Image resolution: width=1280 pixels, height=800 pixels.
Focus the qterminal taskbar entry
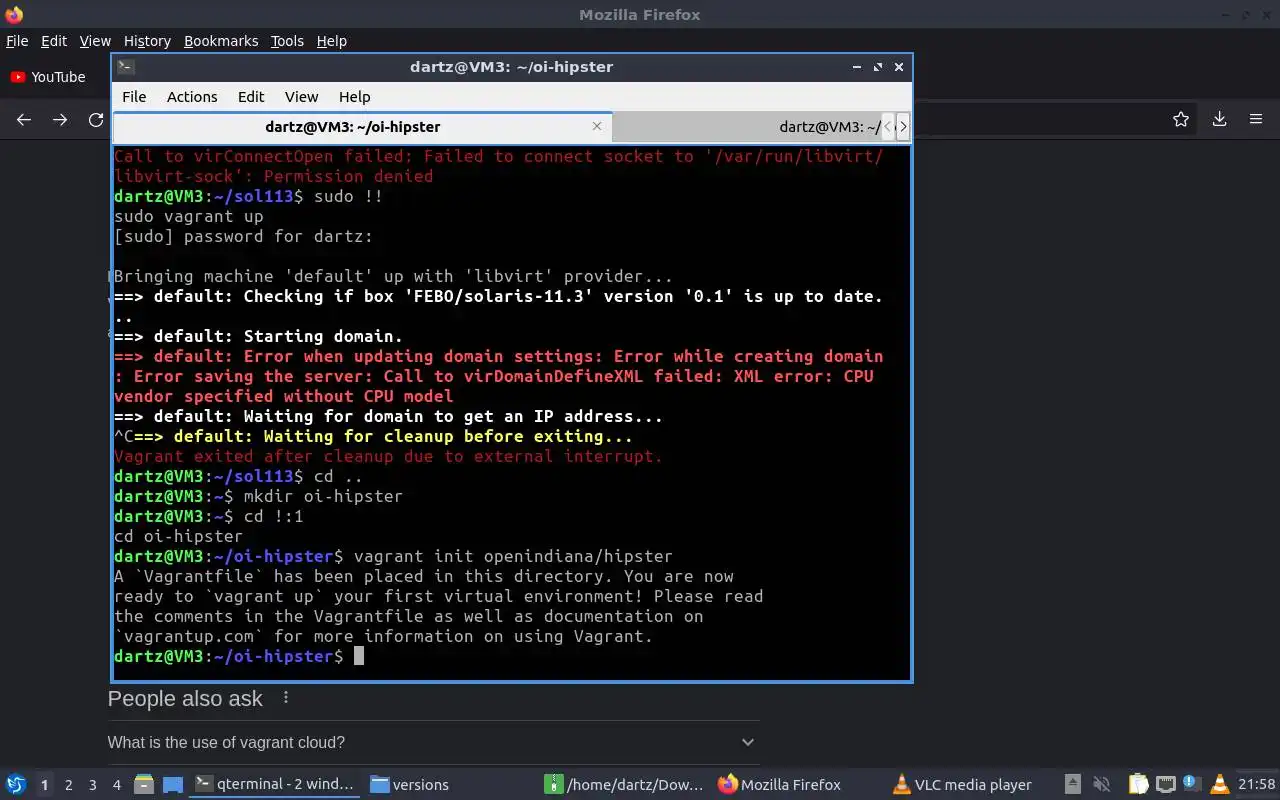(x=274, y=784)
